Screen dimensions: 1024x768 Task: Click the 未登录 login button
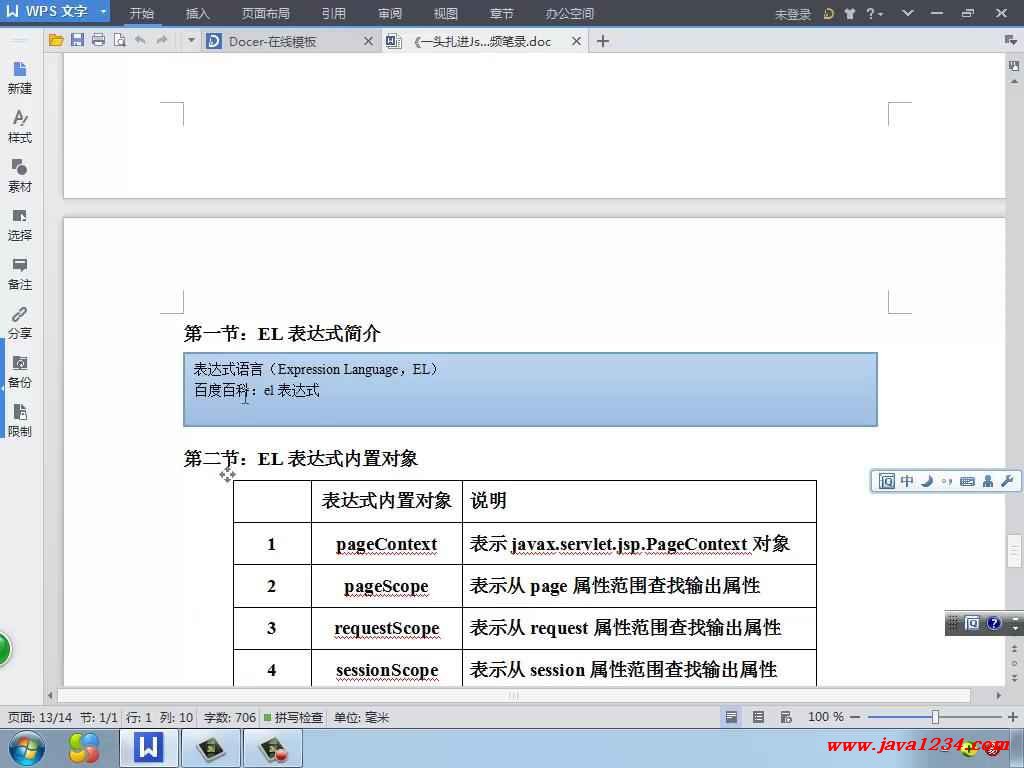pos(792,14)
